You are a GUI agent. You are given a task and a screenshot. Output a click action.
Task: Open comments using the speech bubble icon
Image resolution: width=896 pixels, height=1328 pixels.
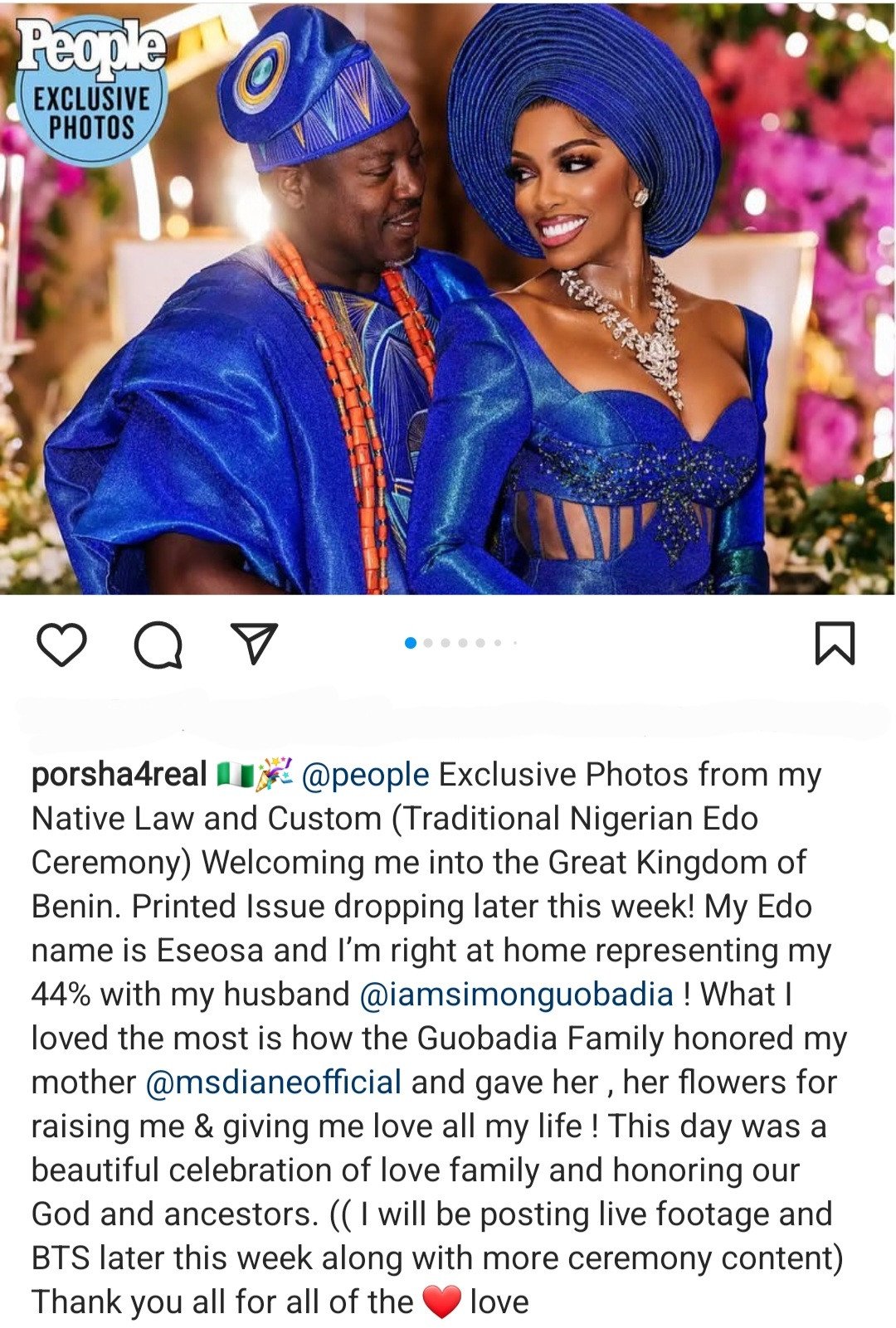(x=158, y=645)
